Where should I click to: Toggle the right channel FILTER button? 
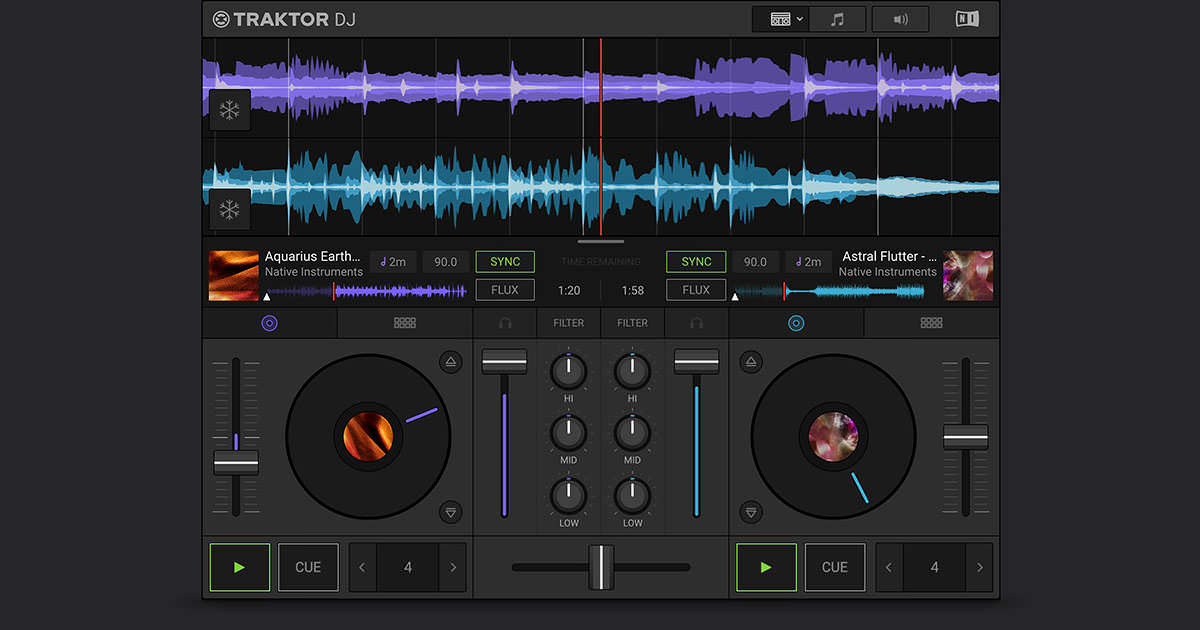tap(632, 323)
